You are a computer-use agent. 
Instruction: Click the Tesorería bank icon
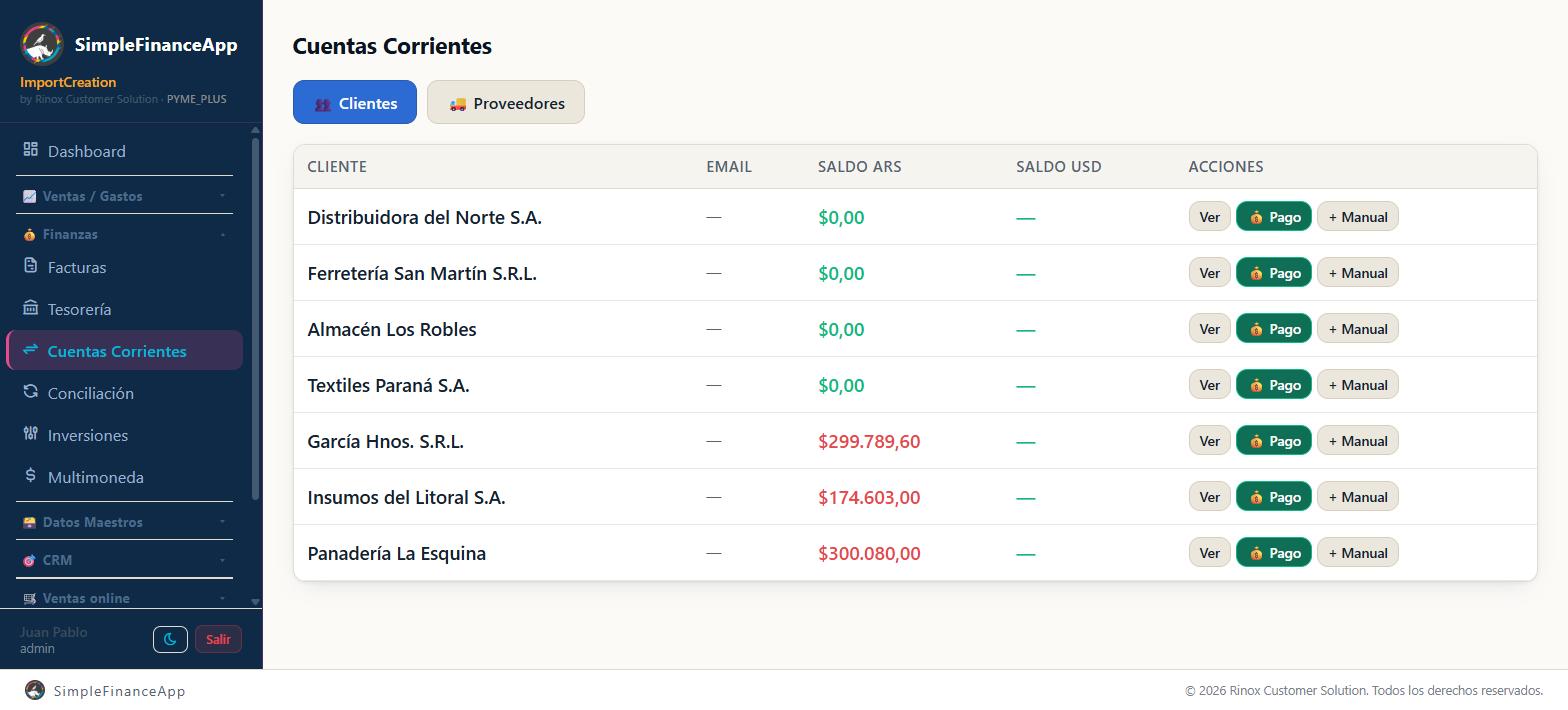(x=30, y=308)
